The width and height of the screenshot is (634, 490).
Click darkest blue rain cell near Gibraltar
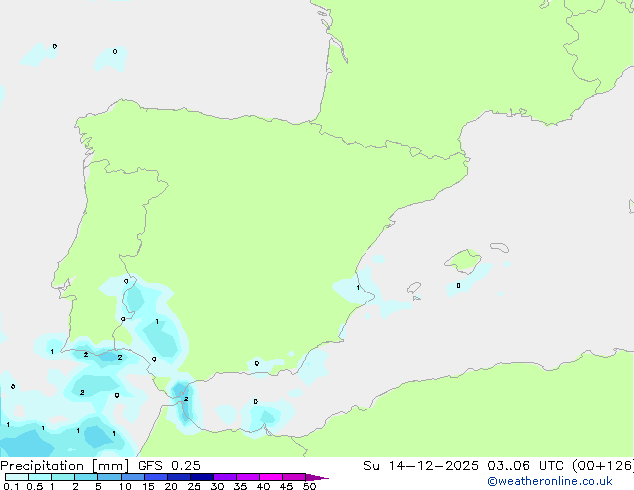(181, 390)
